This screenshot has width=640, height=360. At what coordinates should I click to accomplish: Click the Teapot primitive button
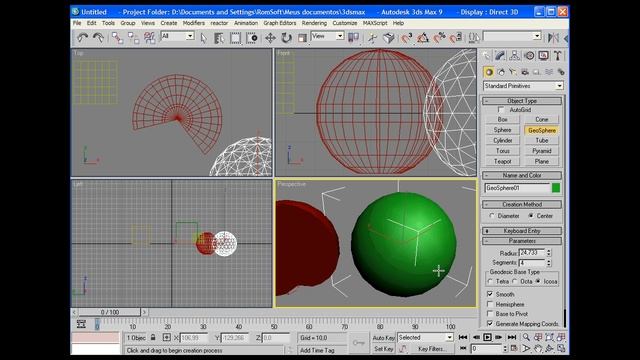502,161
